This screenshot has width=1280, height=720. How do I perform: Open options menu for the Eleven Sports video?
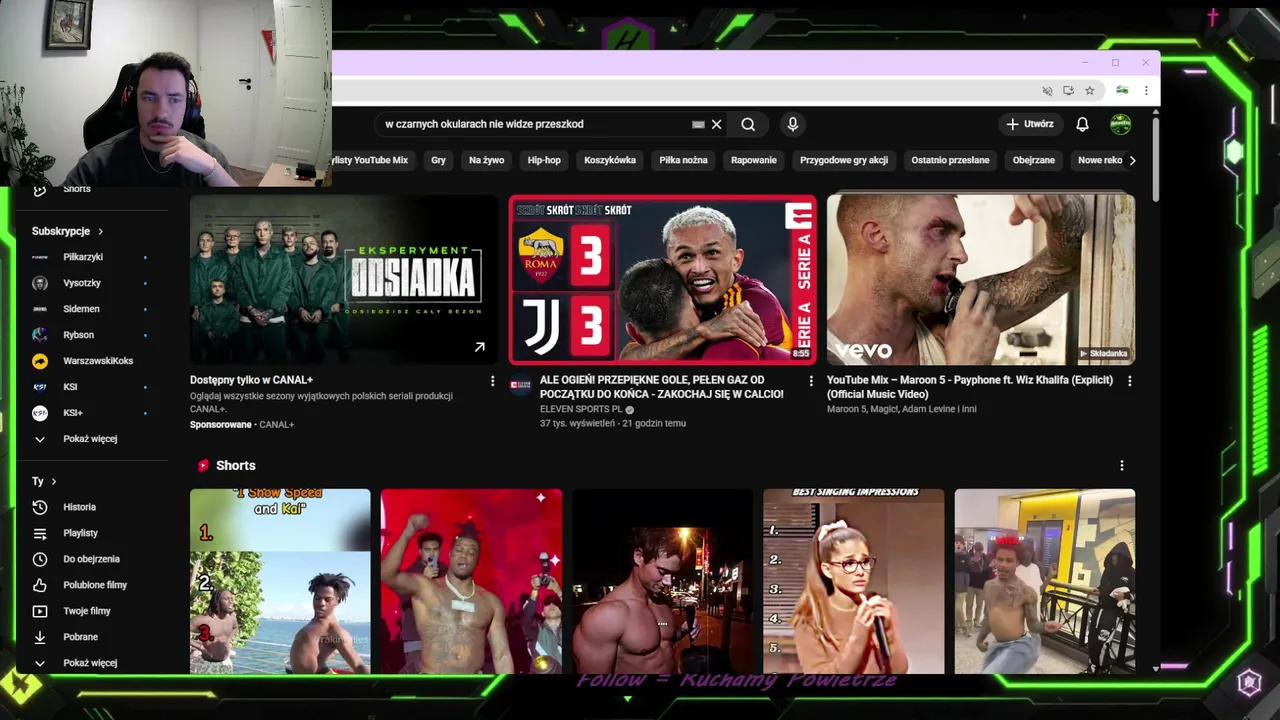point(811,381)
